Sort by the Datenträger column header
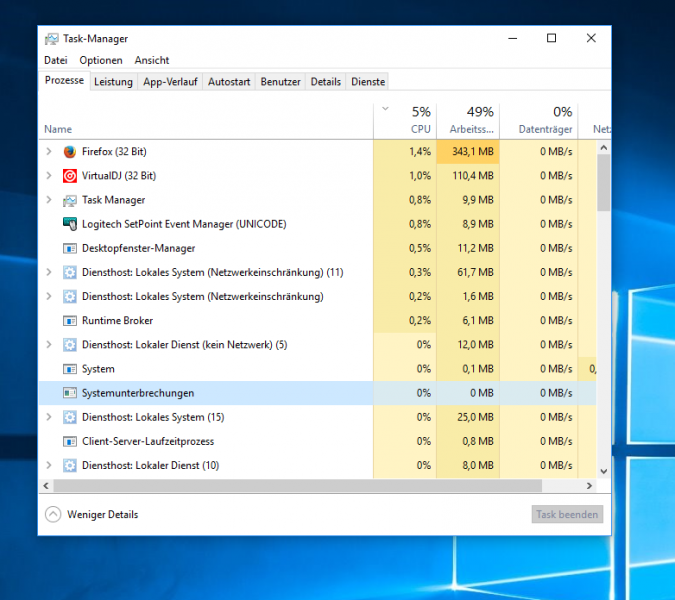675x600 pixels. (x=539, y=121)
